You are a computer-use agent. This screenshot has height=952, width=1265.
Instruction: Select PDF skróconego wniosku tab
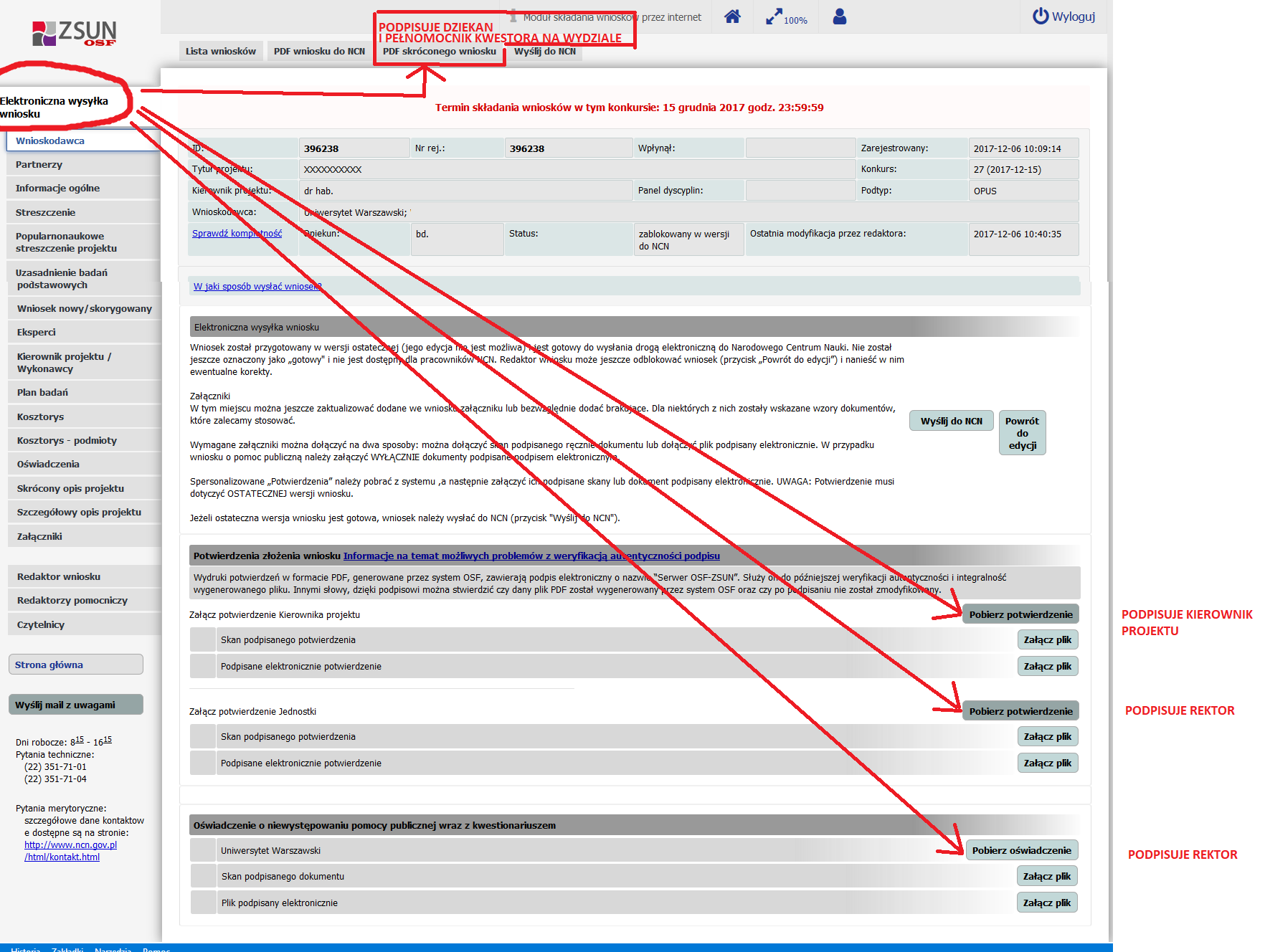tap(439, 51)
